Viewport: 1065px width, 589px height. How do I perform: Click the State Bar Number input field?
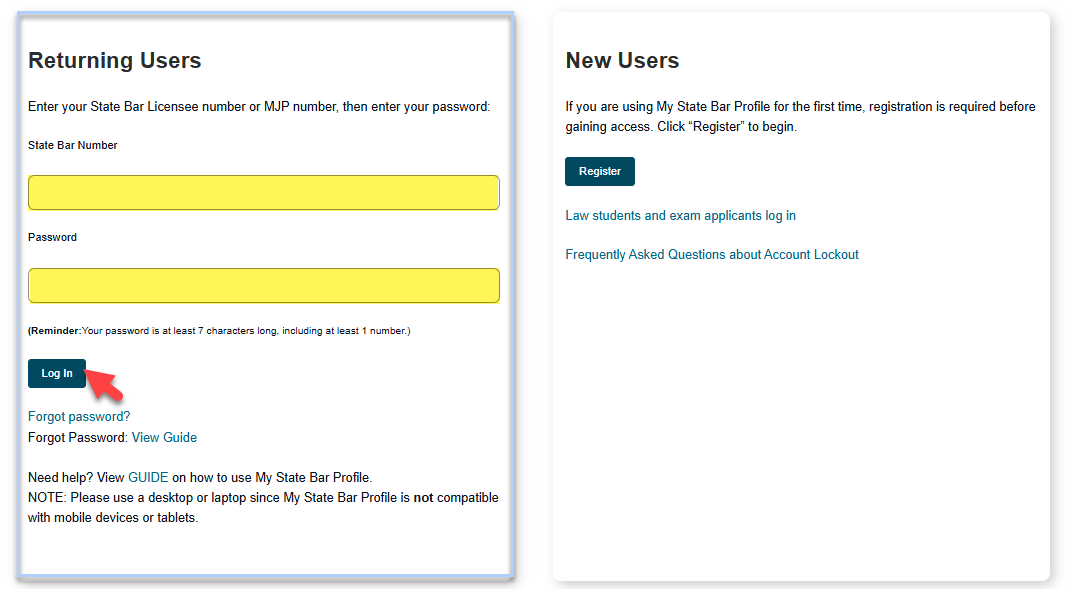pyautogui.click(x=263, y=193)
